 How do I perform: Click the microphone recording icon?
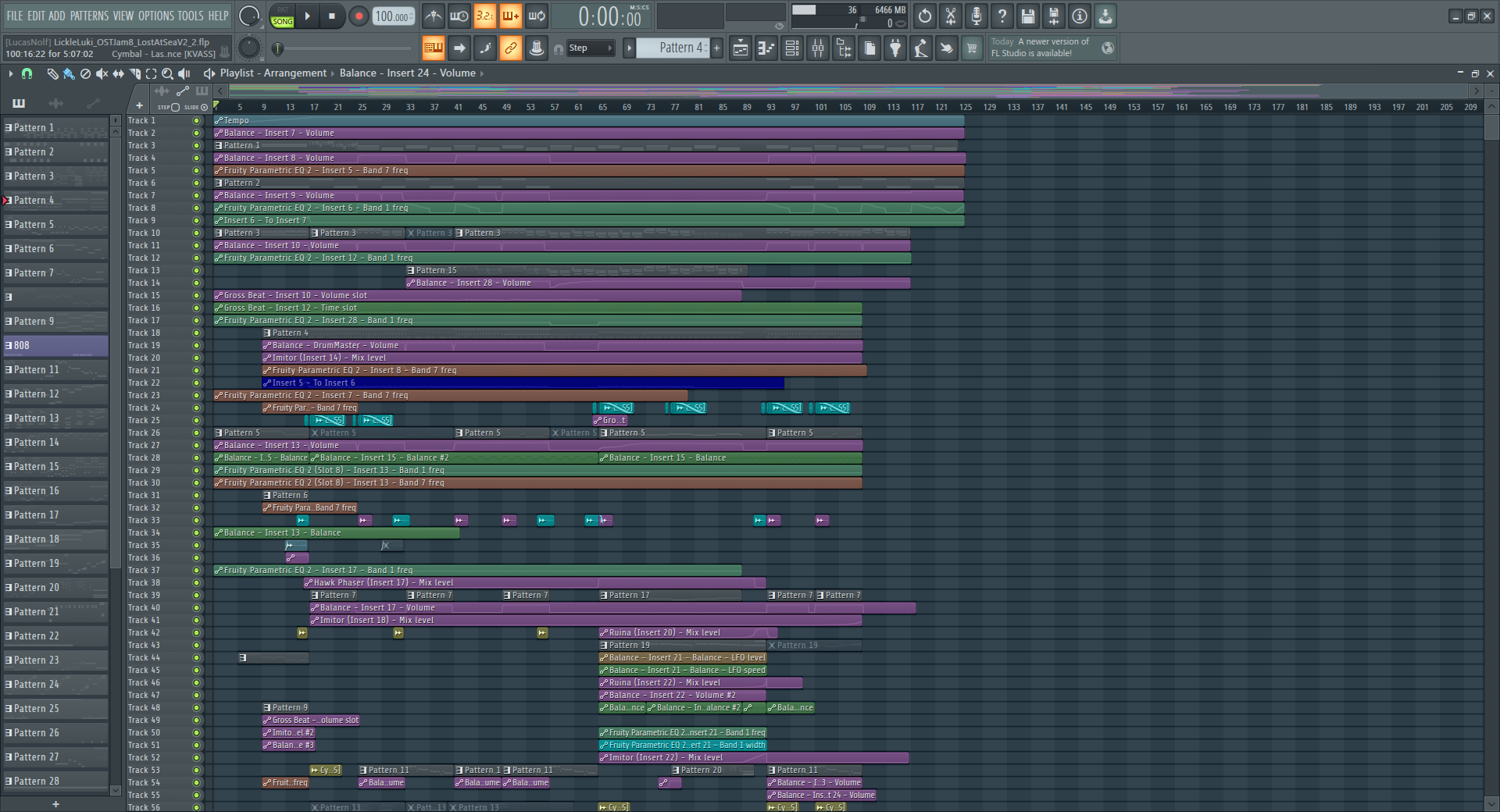(x=977, y=16)
